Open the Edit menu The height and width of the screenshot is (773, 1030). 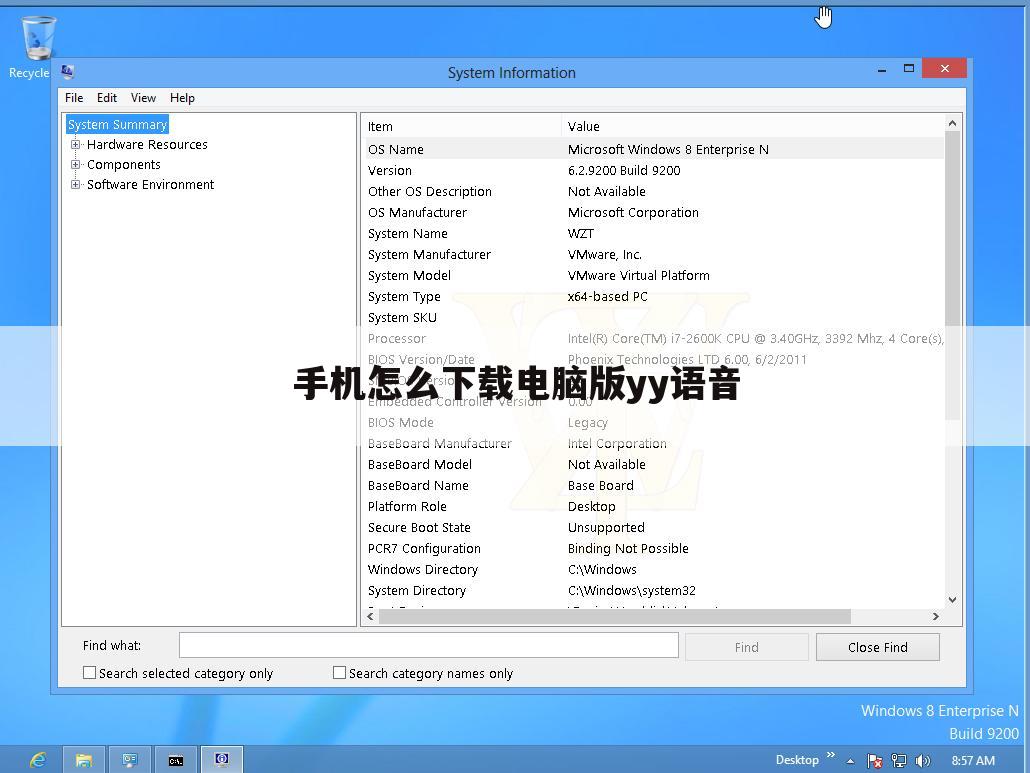click(106, 98)
